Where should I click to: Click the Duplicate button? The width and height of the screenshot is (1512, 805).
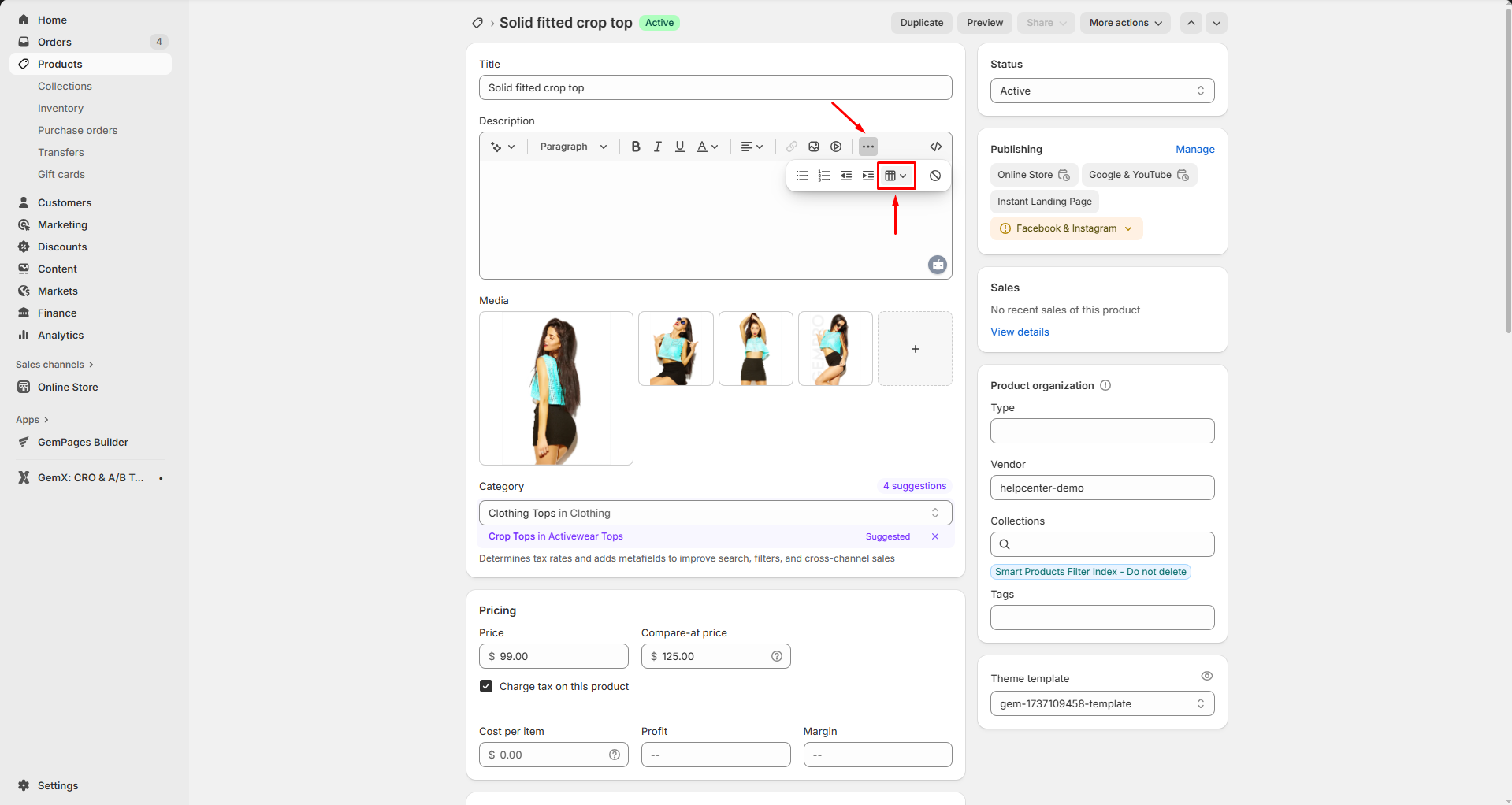click(921, 23)
